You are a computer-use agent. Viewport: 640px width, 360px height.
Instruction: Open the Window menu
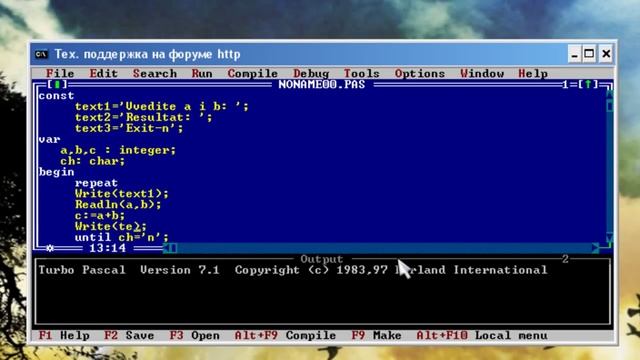pyautogui.click(x=482, y=73)
